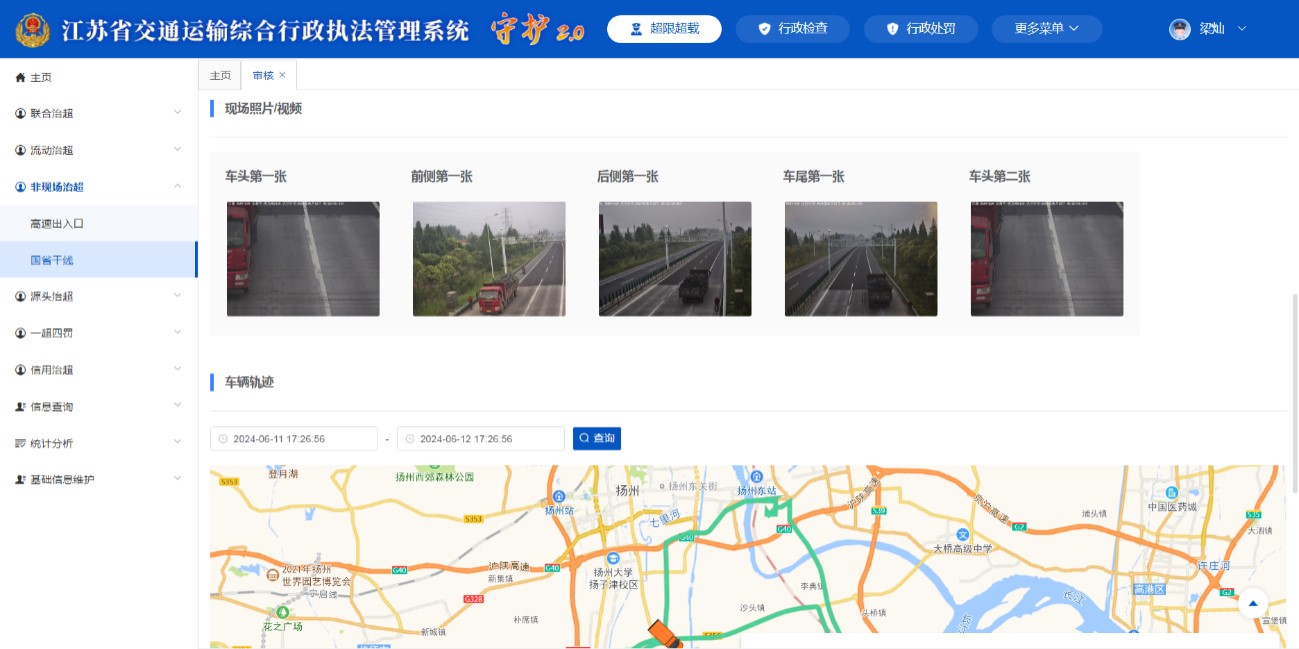This screenshot has width=1299, height=649.
Task: Click the scroll-to-top arrow button
Action: [x=1252, y=603]
